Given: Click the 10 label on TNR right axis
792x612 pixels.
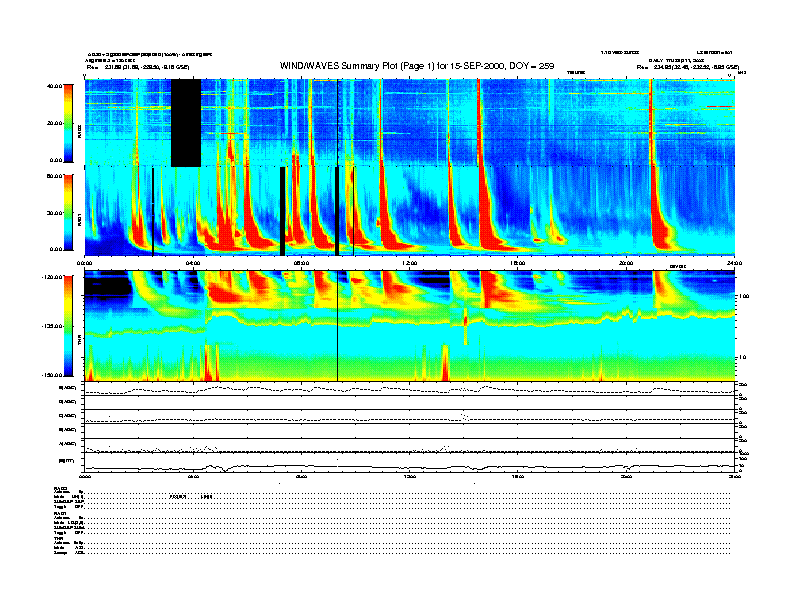Looking at the screenshot, I should tap(742, 357).
